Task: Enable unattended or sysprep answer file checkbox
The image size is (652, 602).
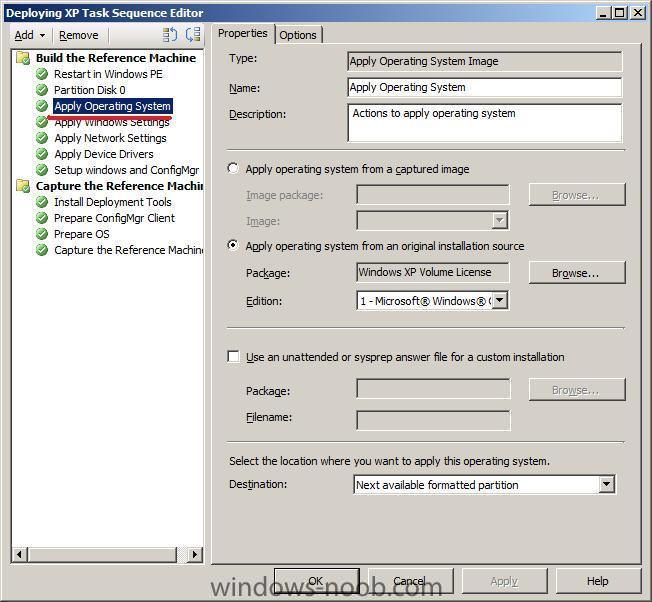Action: tap(233, 356)
